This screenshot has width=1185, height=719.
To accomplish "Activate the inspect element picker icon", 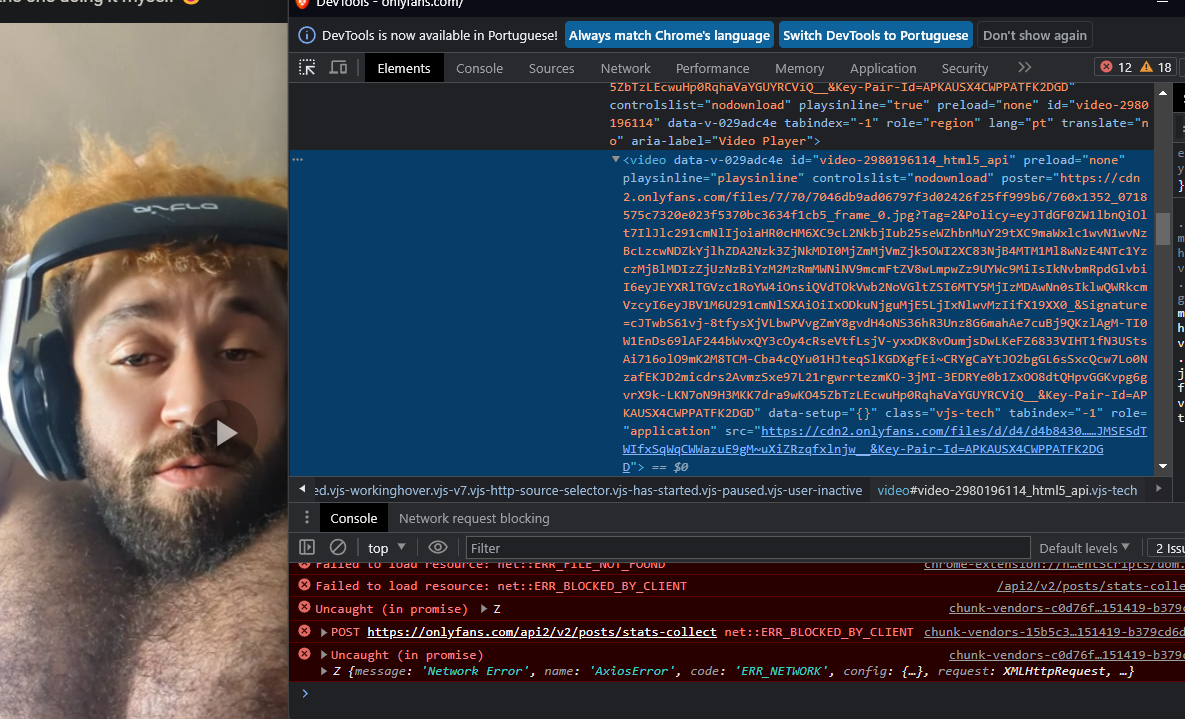I will pyautogui.click(x=308, y=68).
